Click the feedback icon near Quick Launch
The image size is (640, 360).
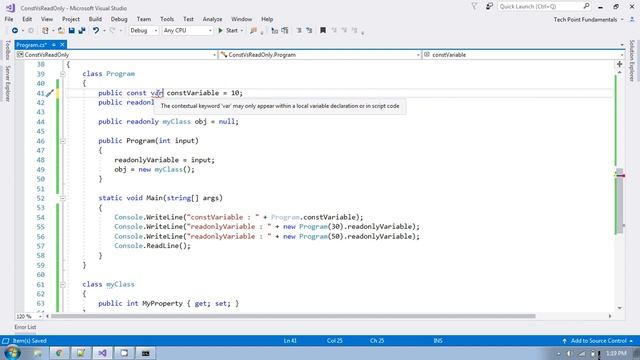[x=489, y=7]
